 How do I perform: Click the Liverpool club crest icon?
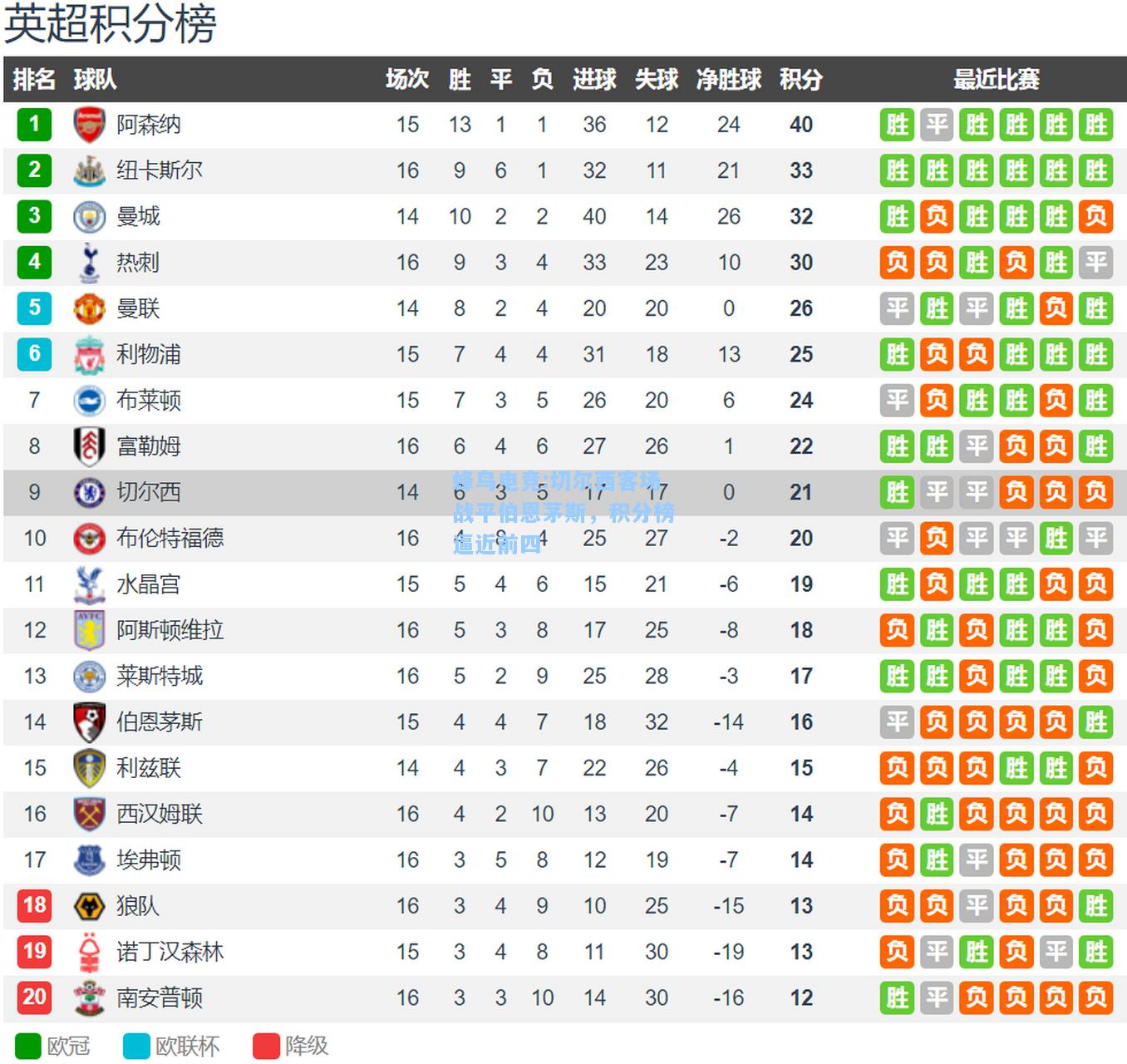pos(89,355)
